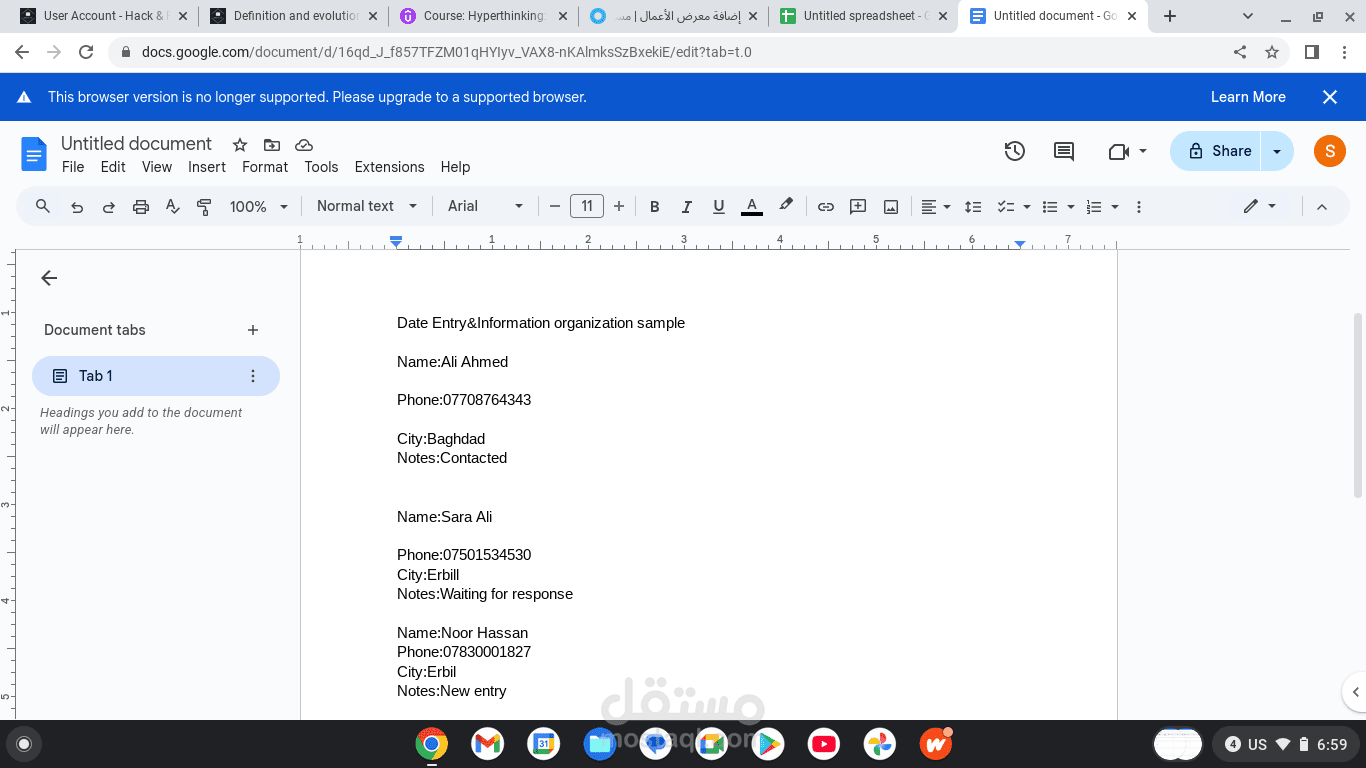The image size is (1366, 768).
Task: Insert a bulleted list
Action: [1050, 207]
